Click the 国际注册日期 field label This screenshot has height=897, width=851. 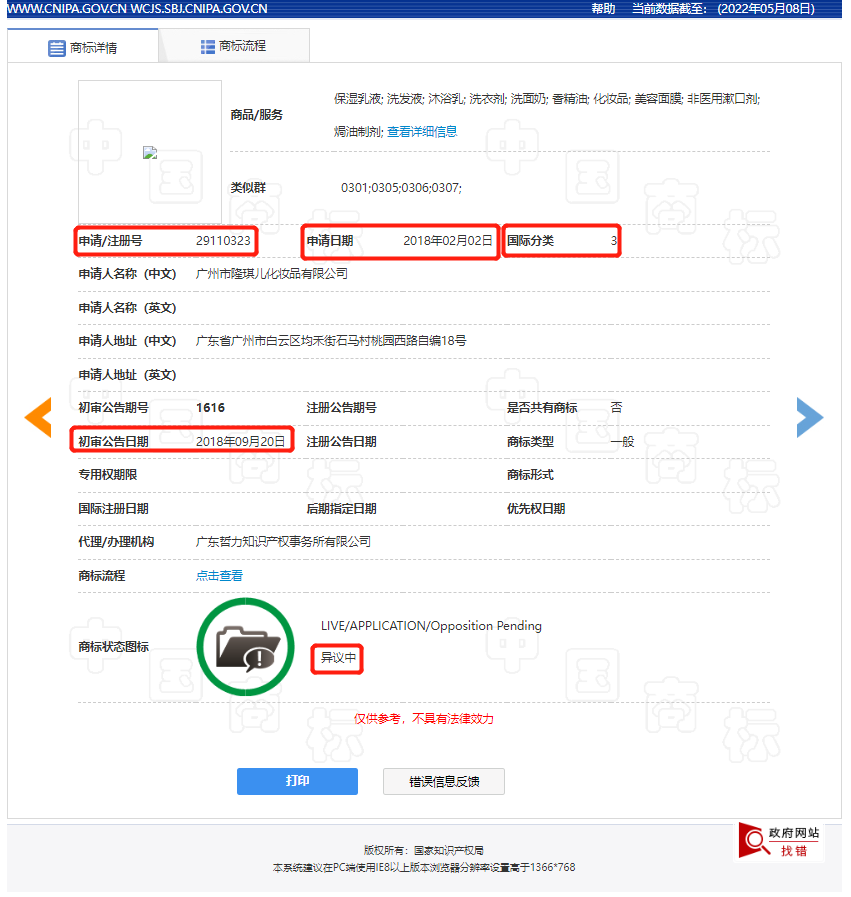pos(113,509)
